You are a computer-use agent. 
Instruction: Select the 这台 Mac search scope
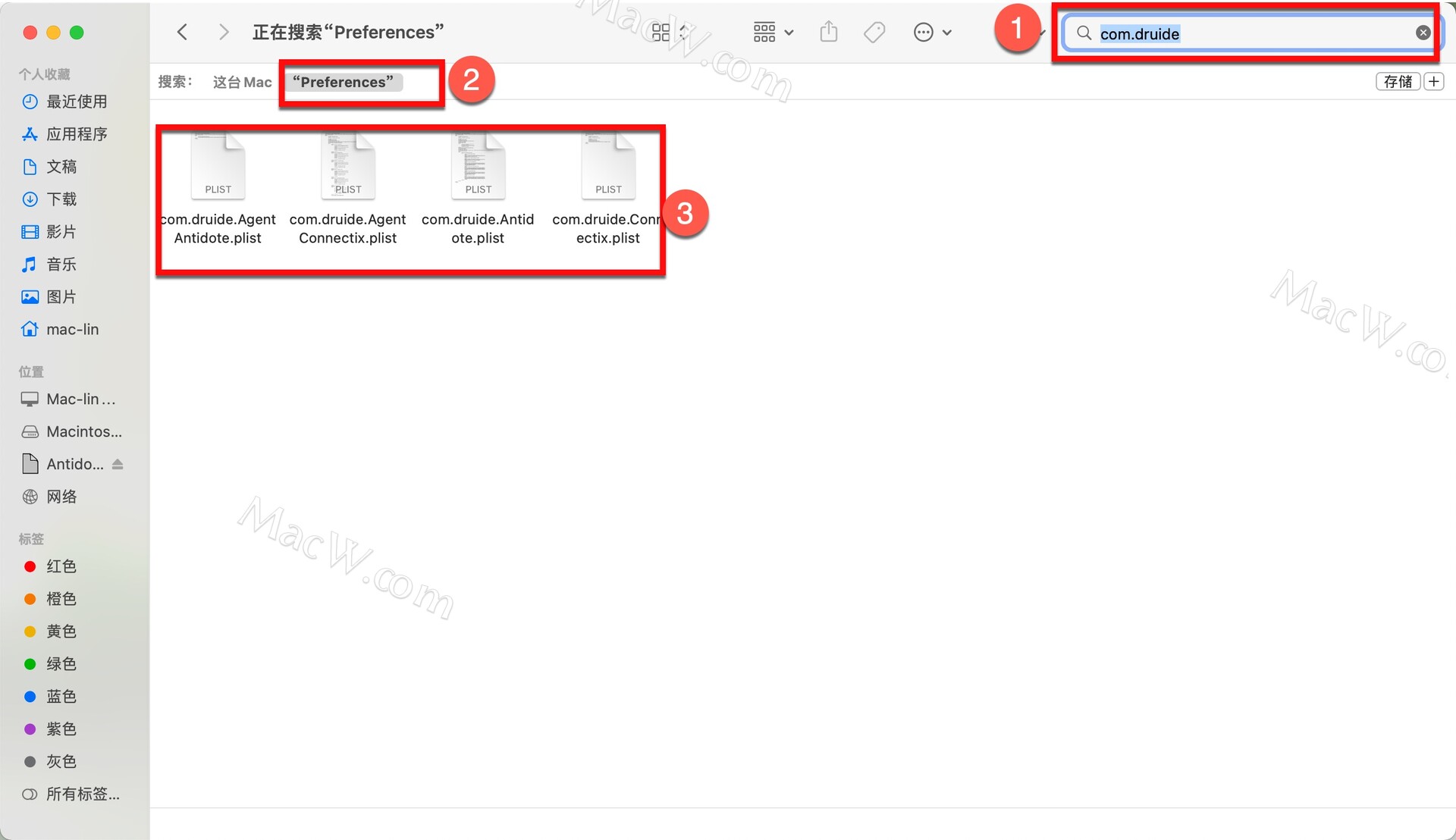coord(242,82)
